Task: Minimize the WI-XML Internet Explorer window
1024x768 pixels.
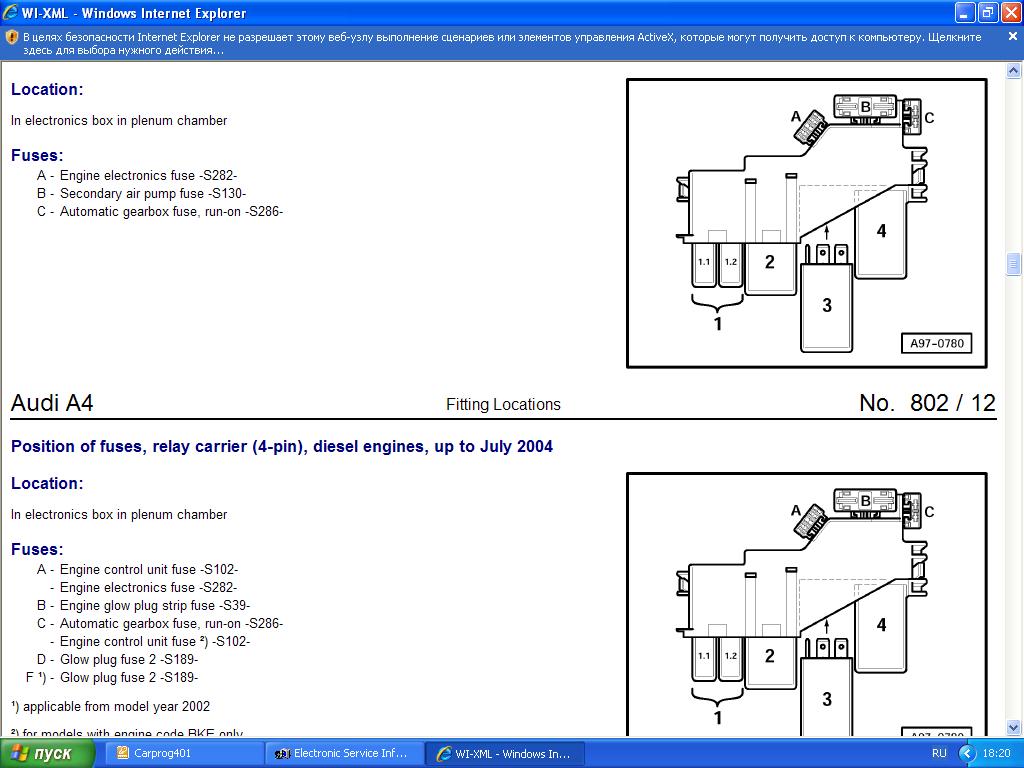Action: coord(965,12)
